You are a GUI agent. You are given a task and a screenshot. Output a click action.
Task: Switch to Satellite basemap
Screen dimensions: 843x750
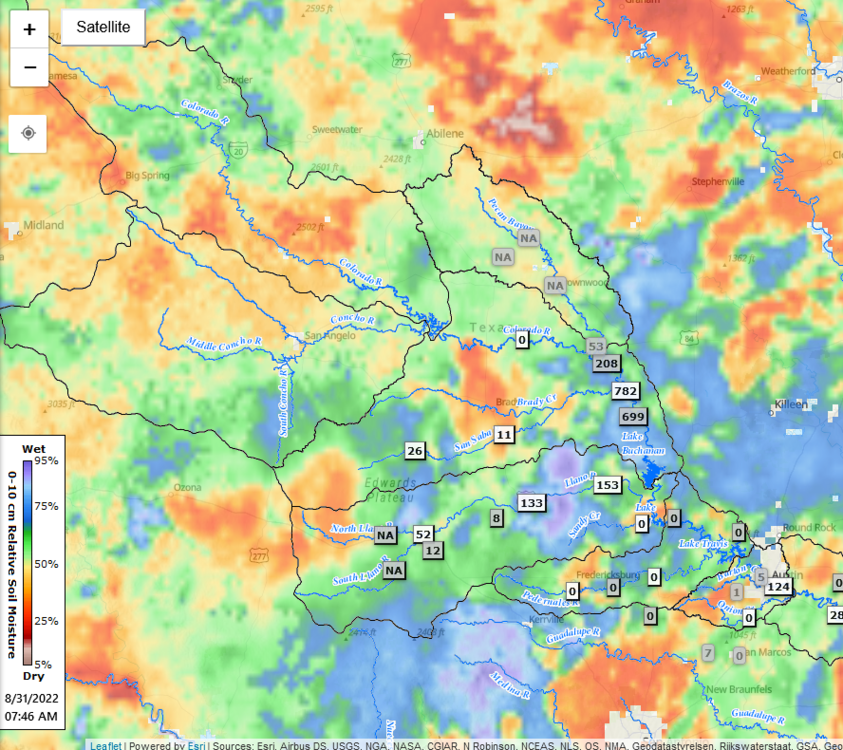click(x=103, y=27)
